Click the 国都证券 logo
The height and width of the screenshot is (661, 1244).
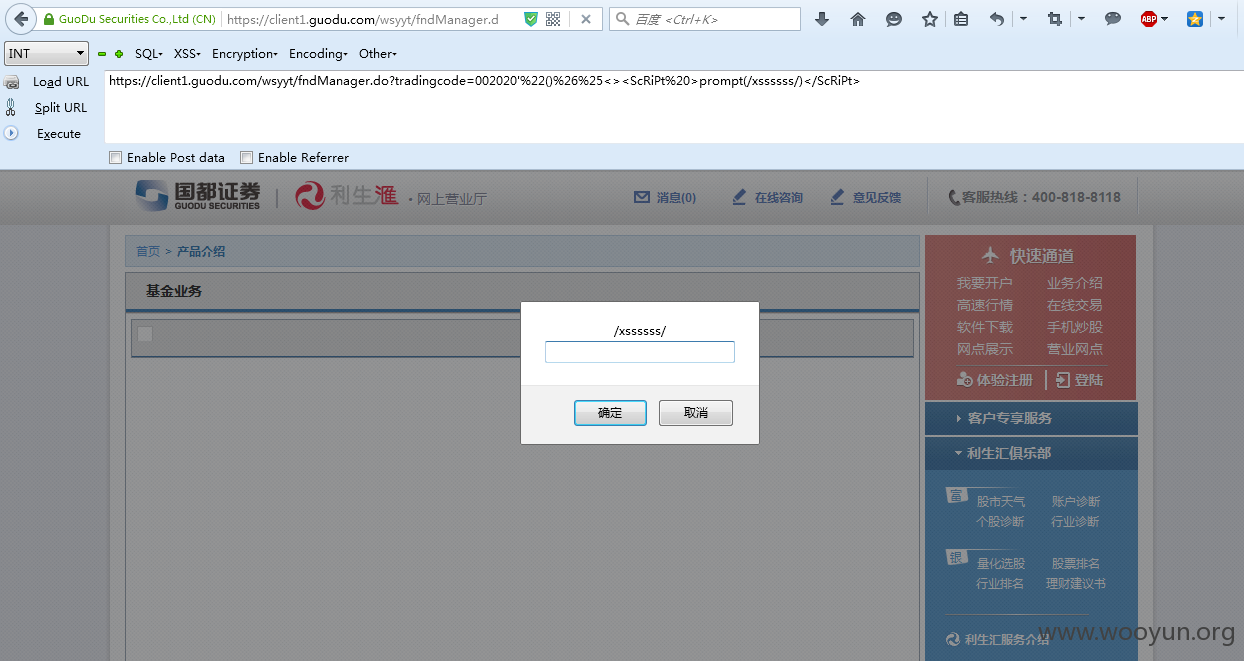coord(198,196)
